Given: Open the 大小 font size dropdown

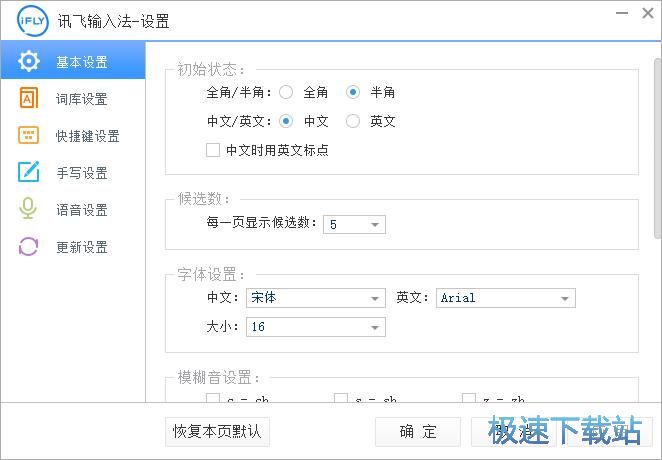Looking at the screenshot, I should point(316,327).
